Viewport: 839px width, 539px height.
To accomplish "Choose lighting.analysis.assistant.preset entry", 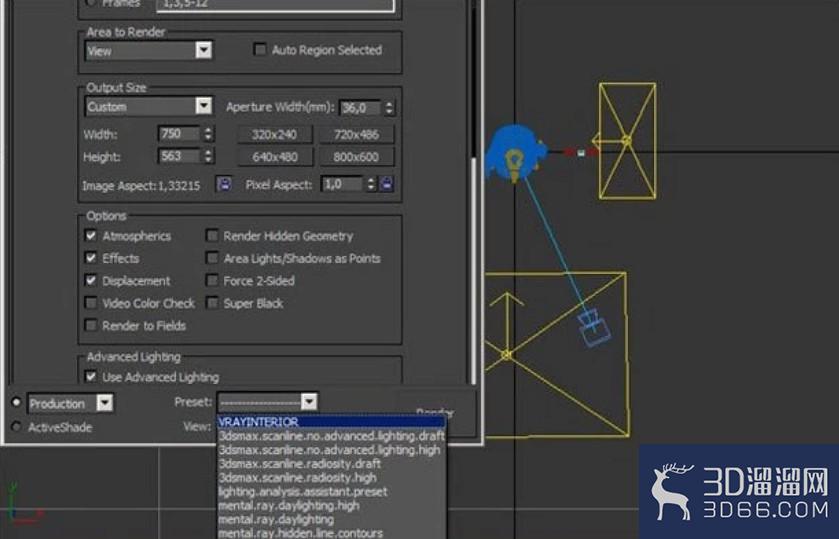I will [x=331, y=491].
